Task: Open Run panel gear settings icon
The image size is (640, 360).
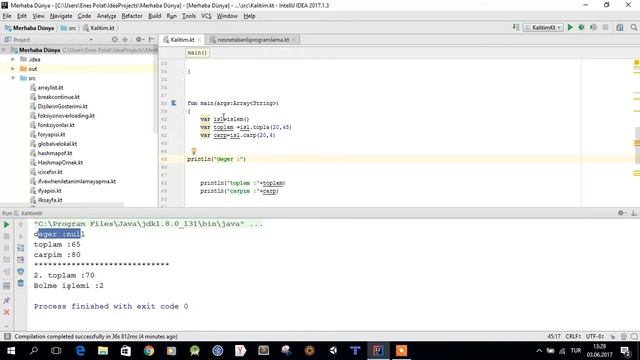Action: point(621,213)
